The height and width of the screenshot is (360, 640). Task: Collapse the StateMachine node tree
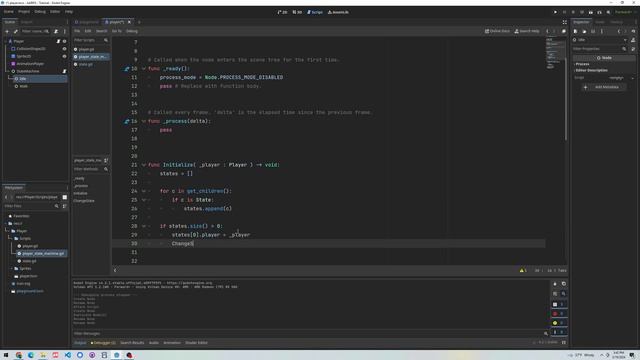tap(7, 71)
